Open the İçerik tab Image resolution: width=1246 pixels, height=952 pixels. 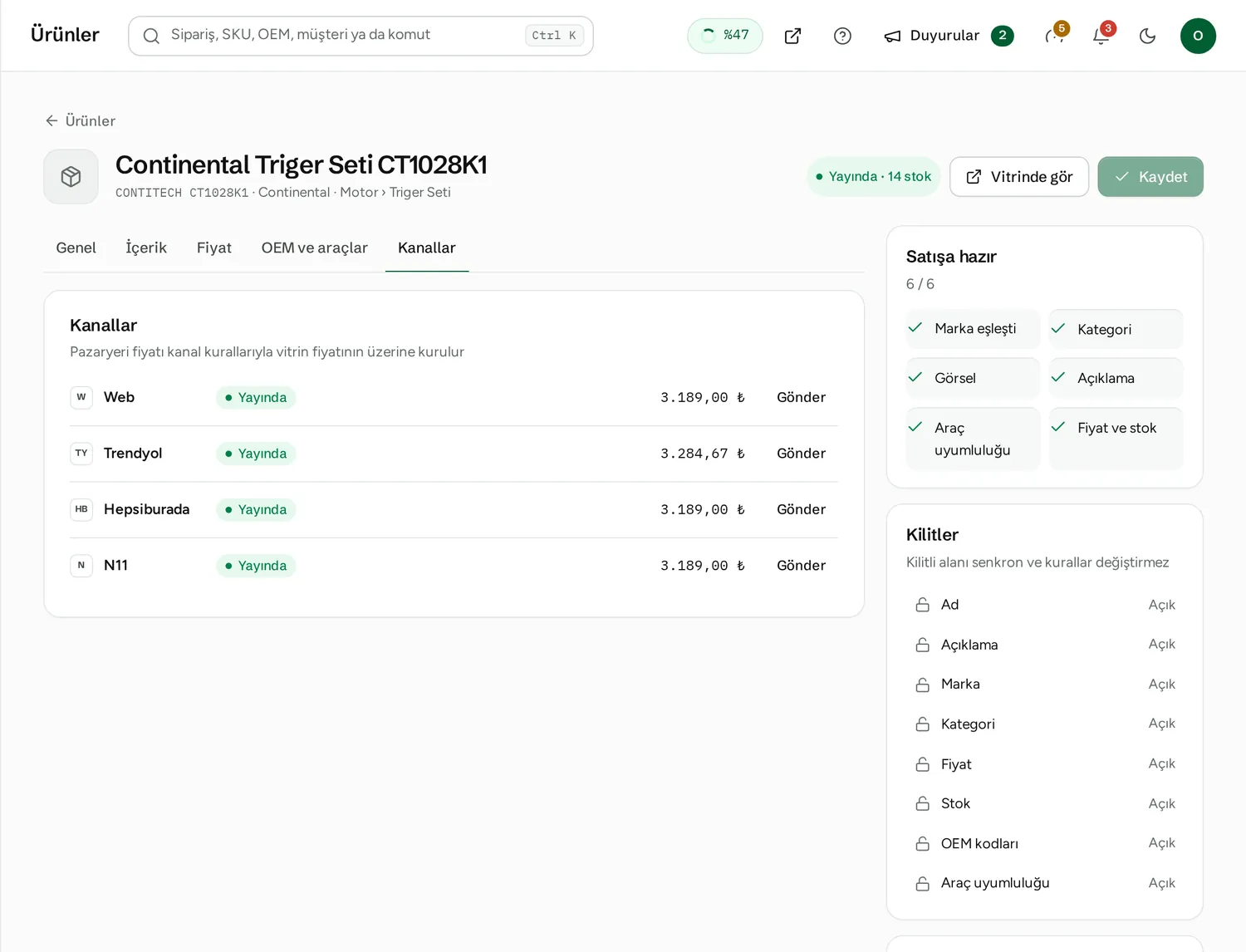click(x=146, y=248)
